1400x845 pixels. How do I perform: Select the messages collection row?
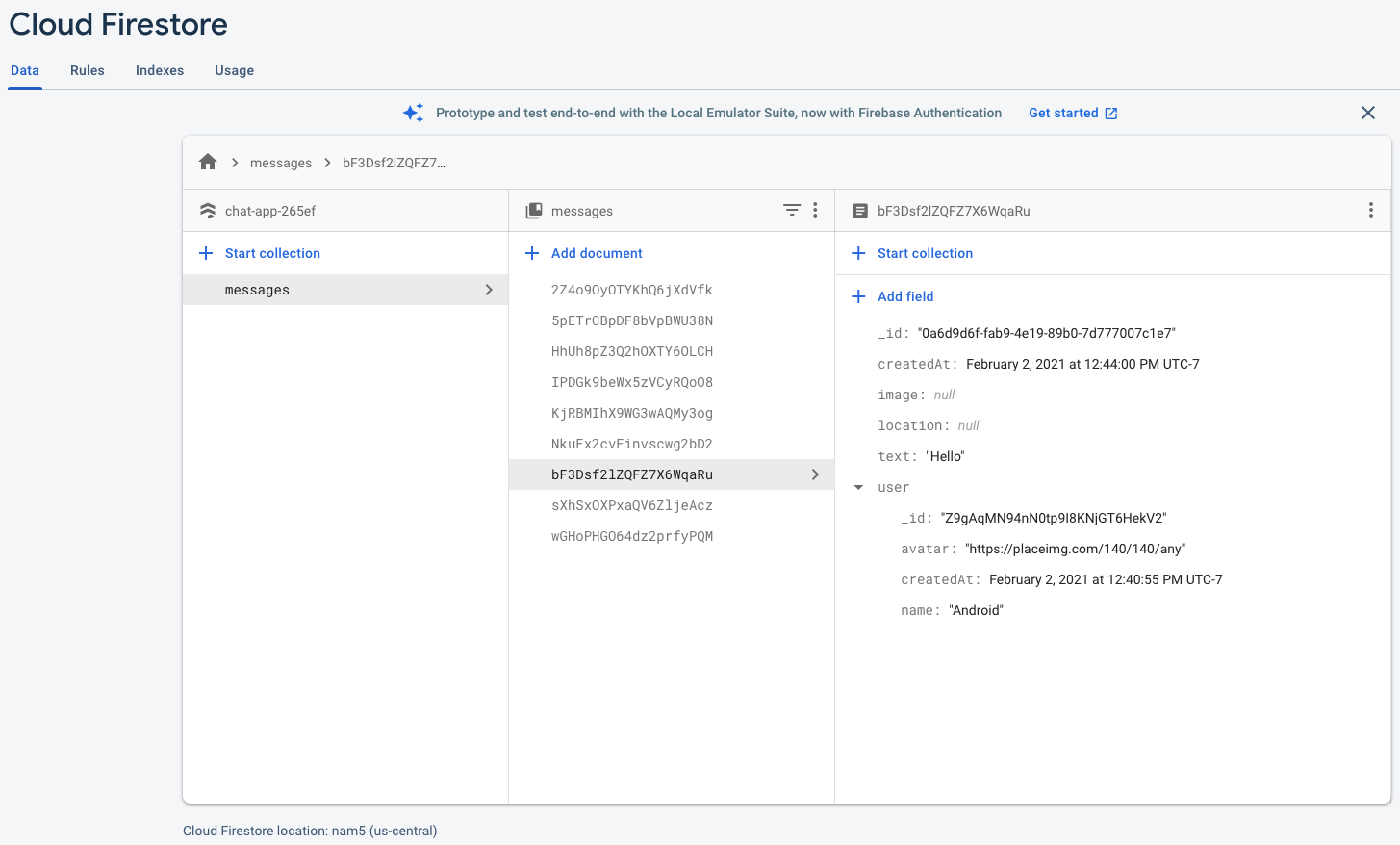[345, 290]
